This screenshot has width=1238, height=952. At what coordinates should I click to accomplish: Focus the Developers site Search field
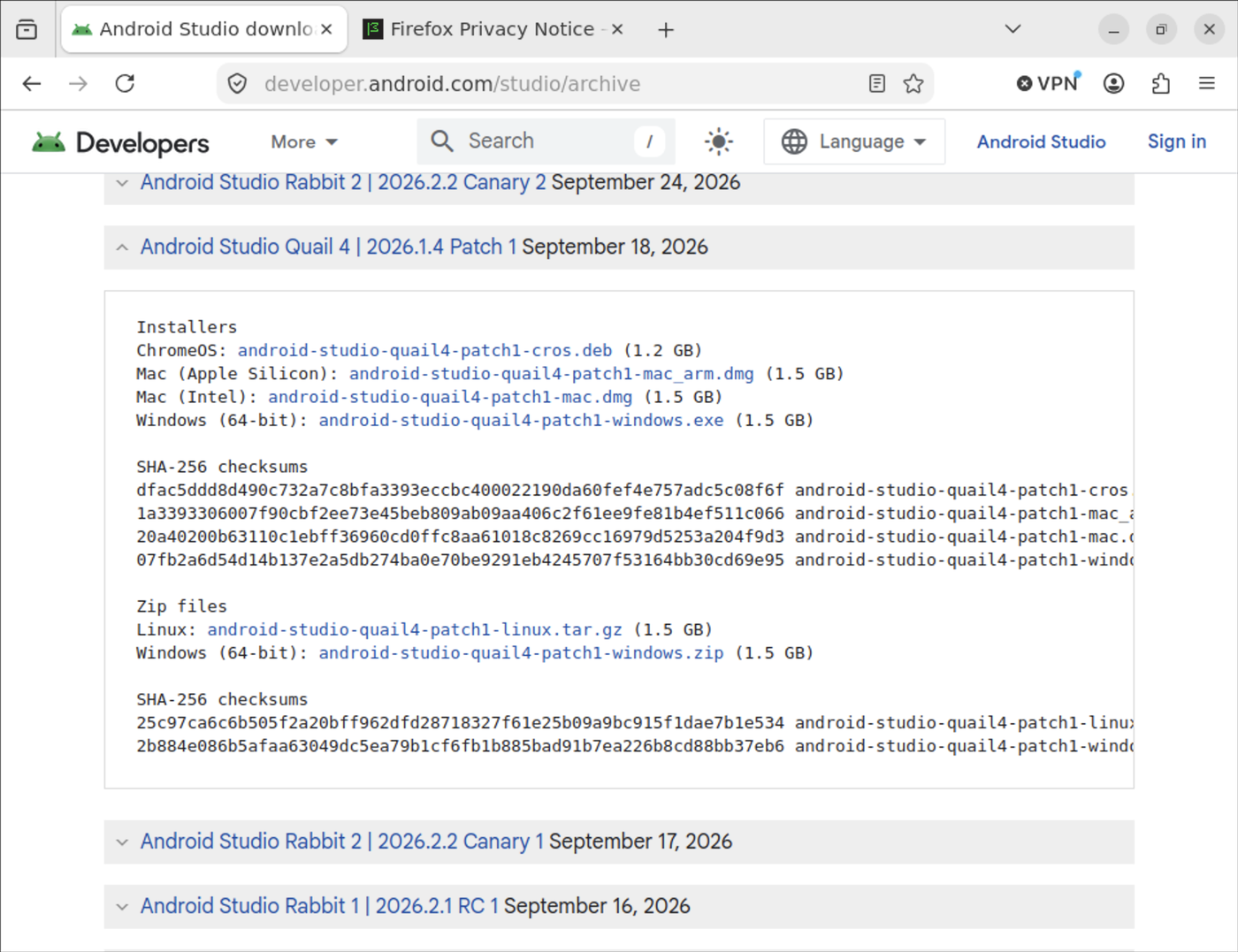point(546,141)
